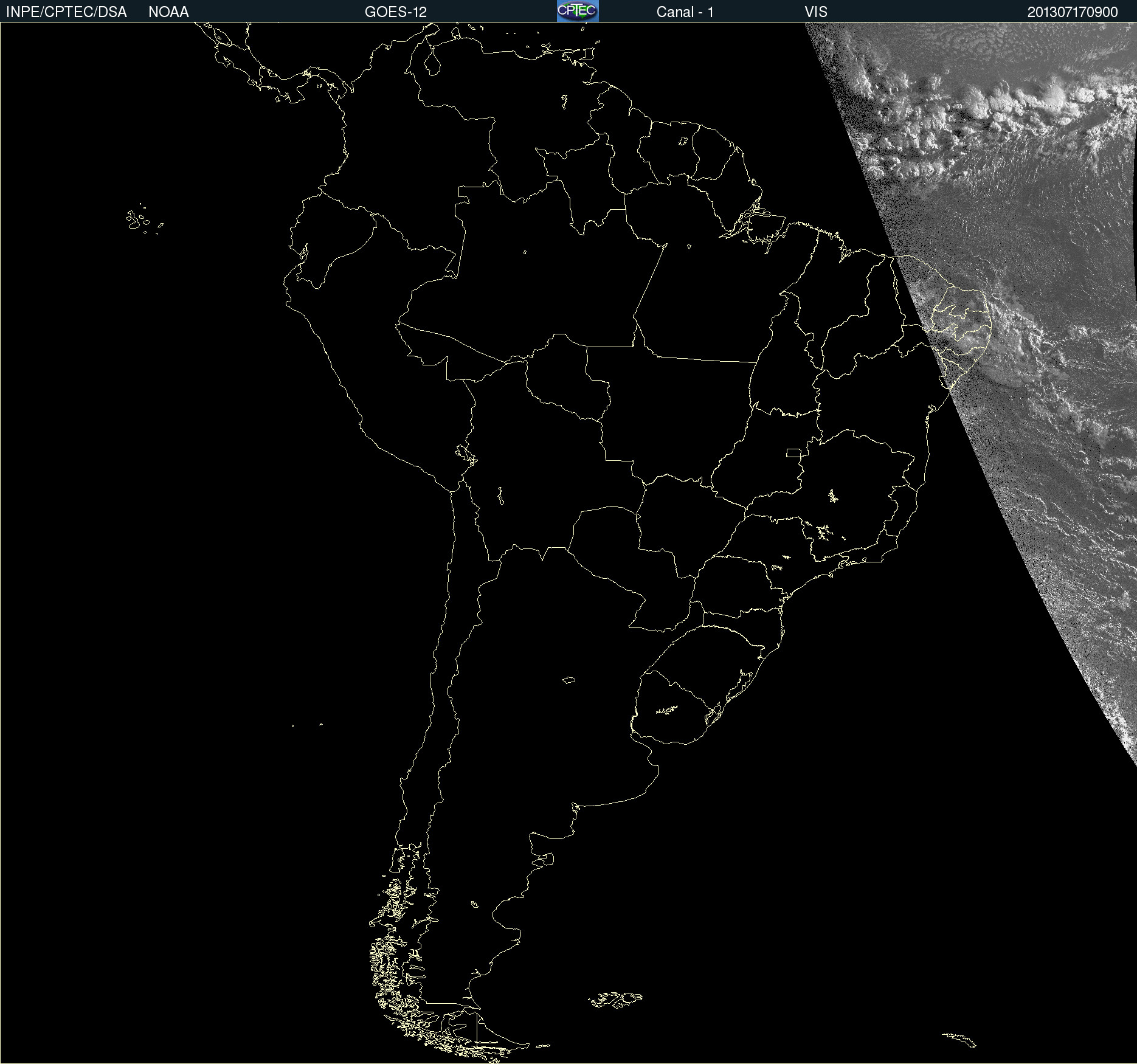Click the 201307170900 timestamp

tap(1073, 12)
